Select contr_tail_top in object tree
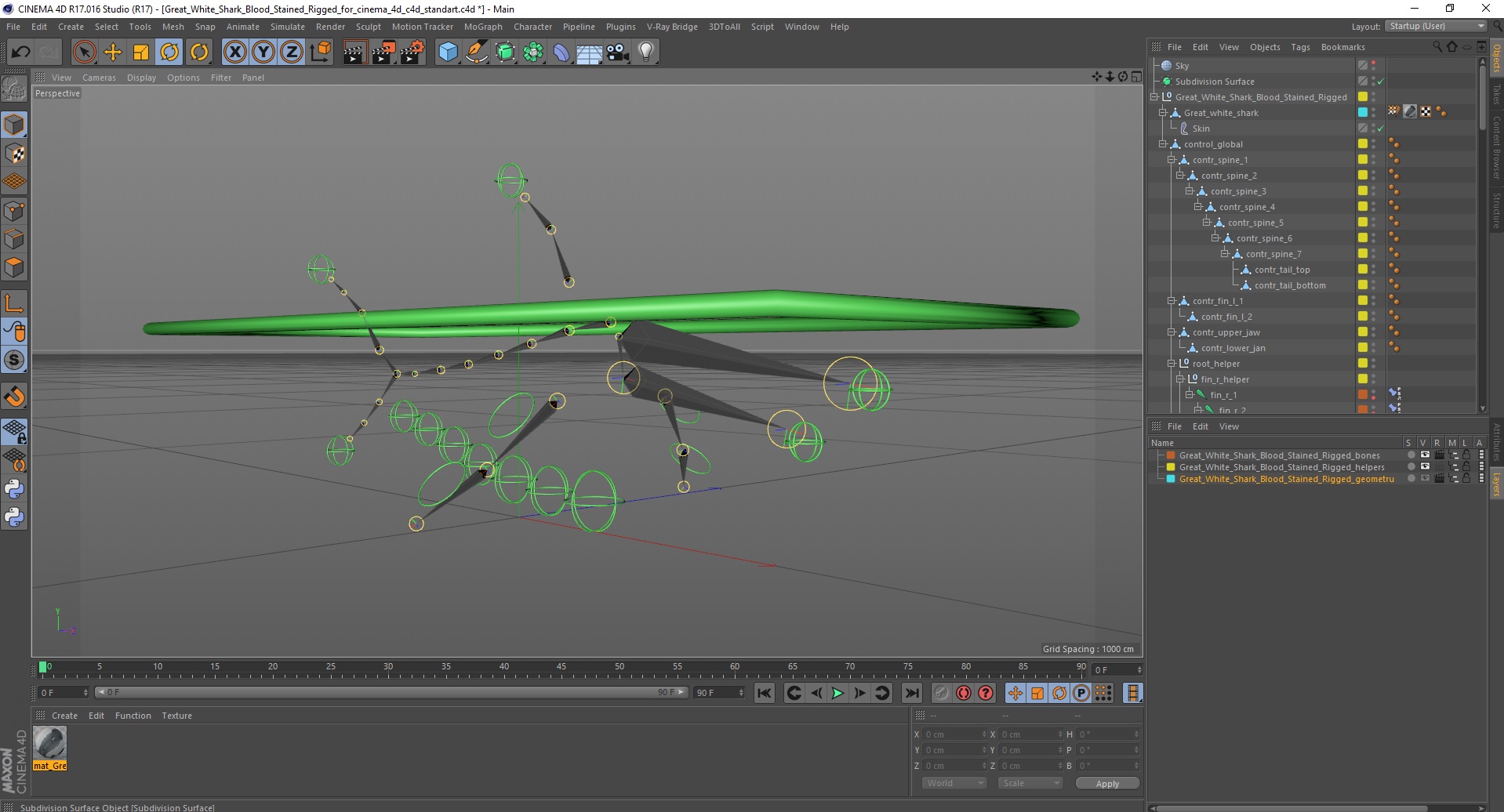Viewport: 1504px width, 812px height. click(x=1282, y=270)
